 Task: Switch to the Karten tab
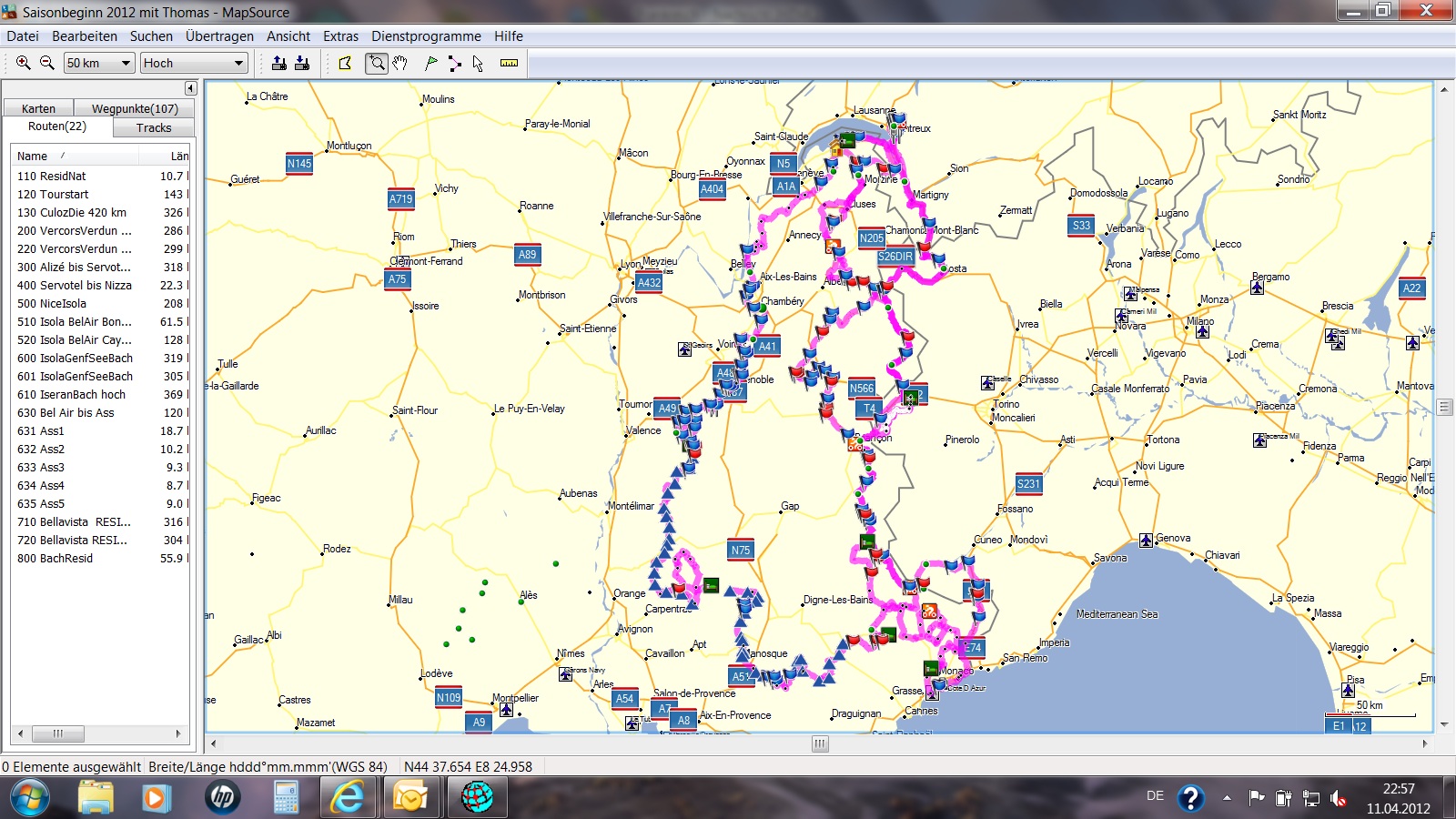pos(38,108)
